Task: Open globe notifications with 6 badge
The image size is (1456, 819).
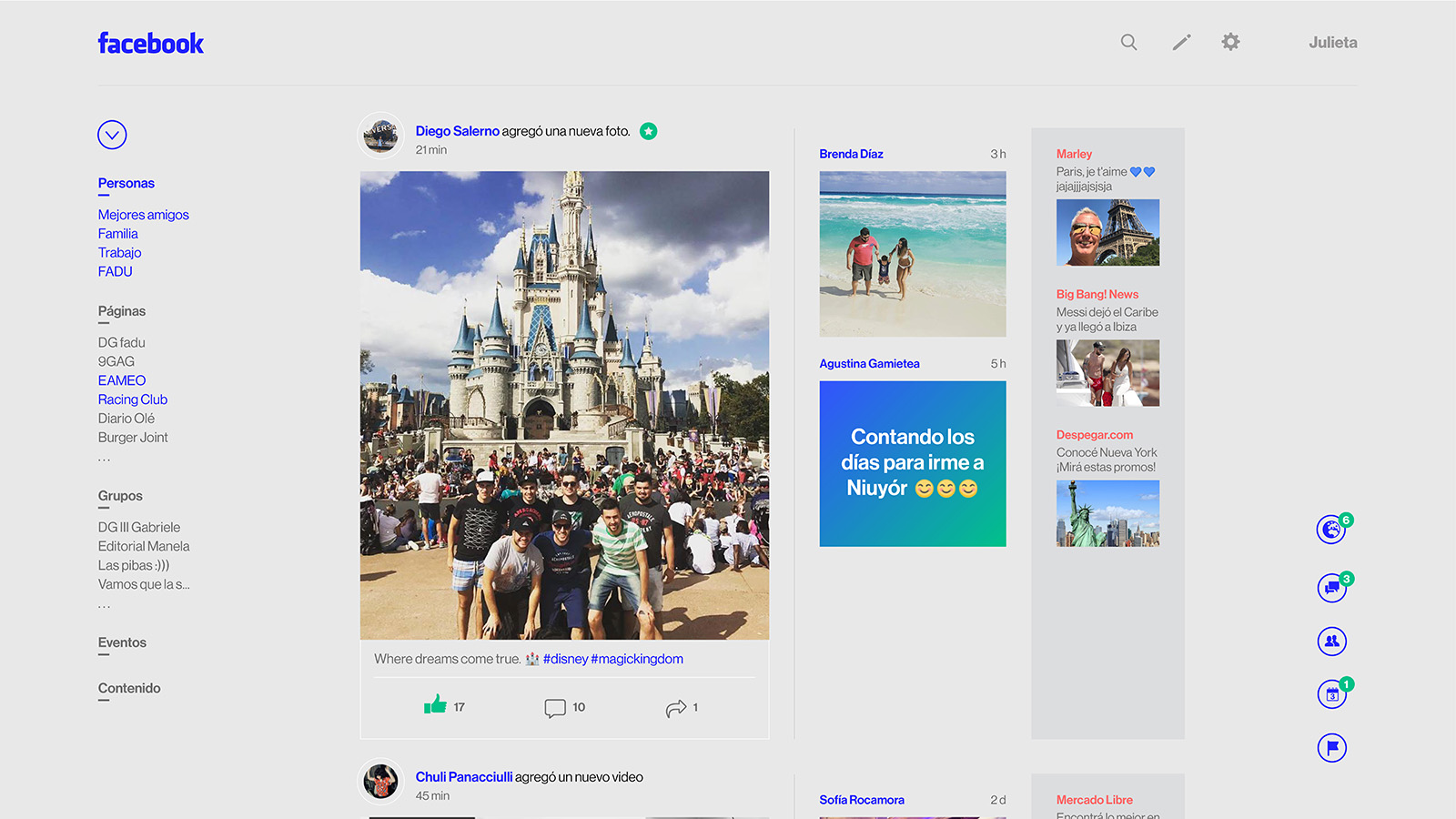Action: (x=1331, y=529)
